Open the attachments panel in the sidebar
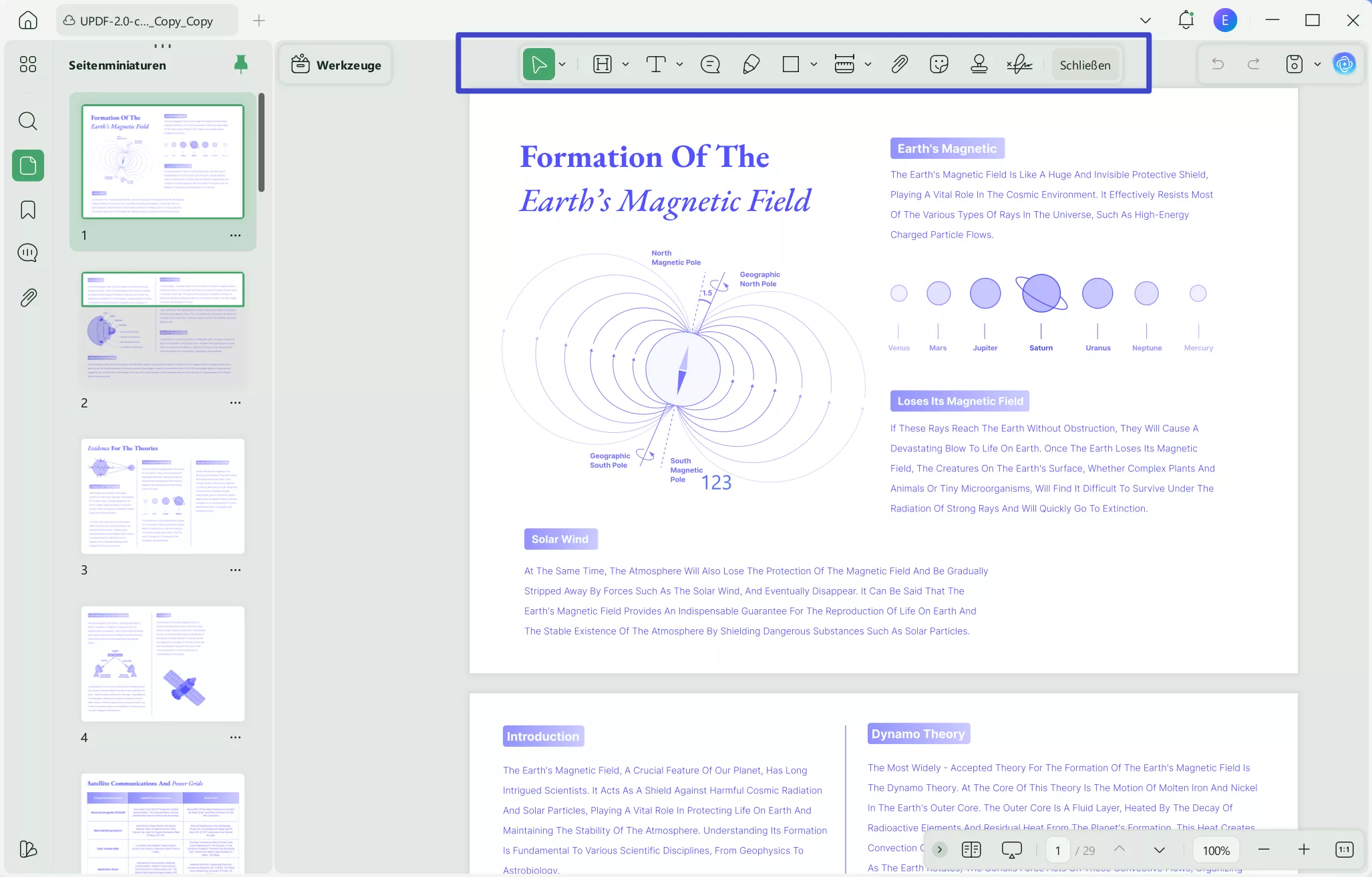 pyautogui.click(x=28, y=298)
